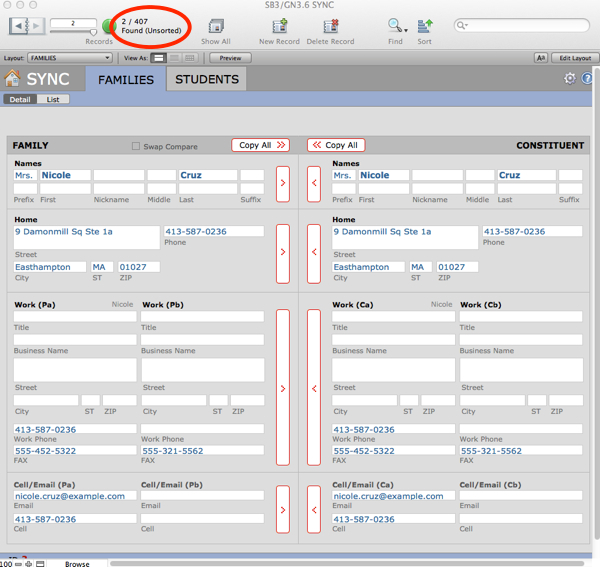Screen dimensions: 600x567
Task: Switch to Form view in View As
Action: pos(159,58)
